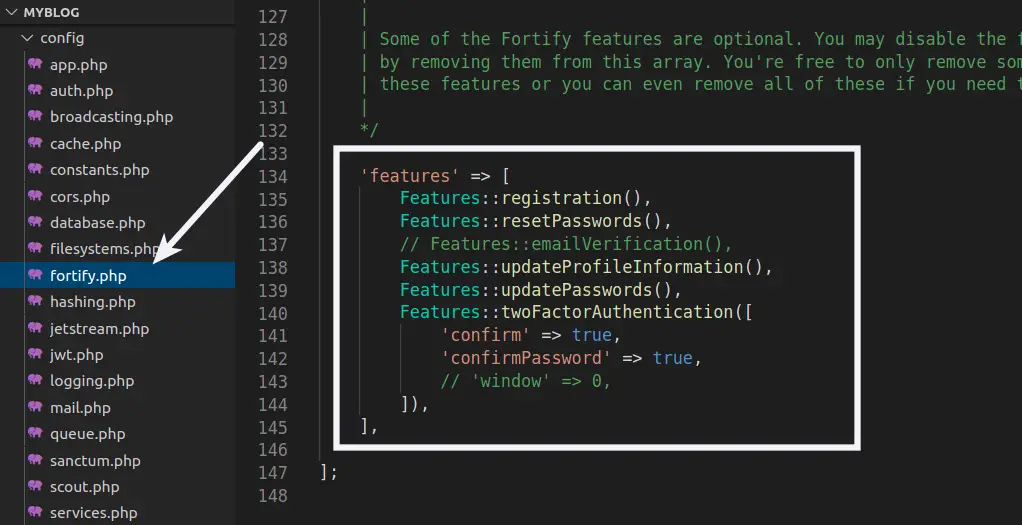Open database.php file

(97, 222)
